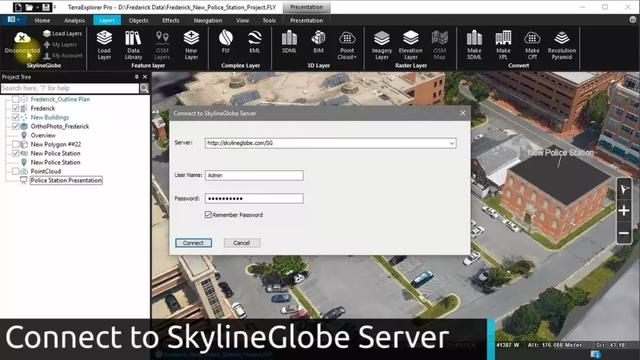Switch to the Analysis ribbon tab
Image resolution: width=640 pixels, height=360 pixels.
pos(74,20)
